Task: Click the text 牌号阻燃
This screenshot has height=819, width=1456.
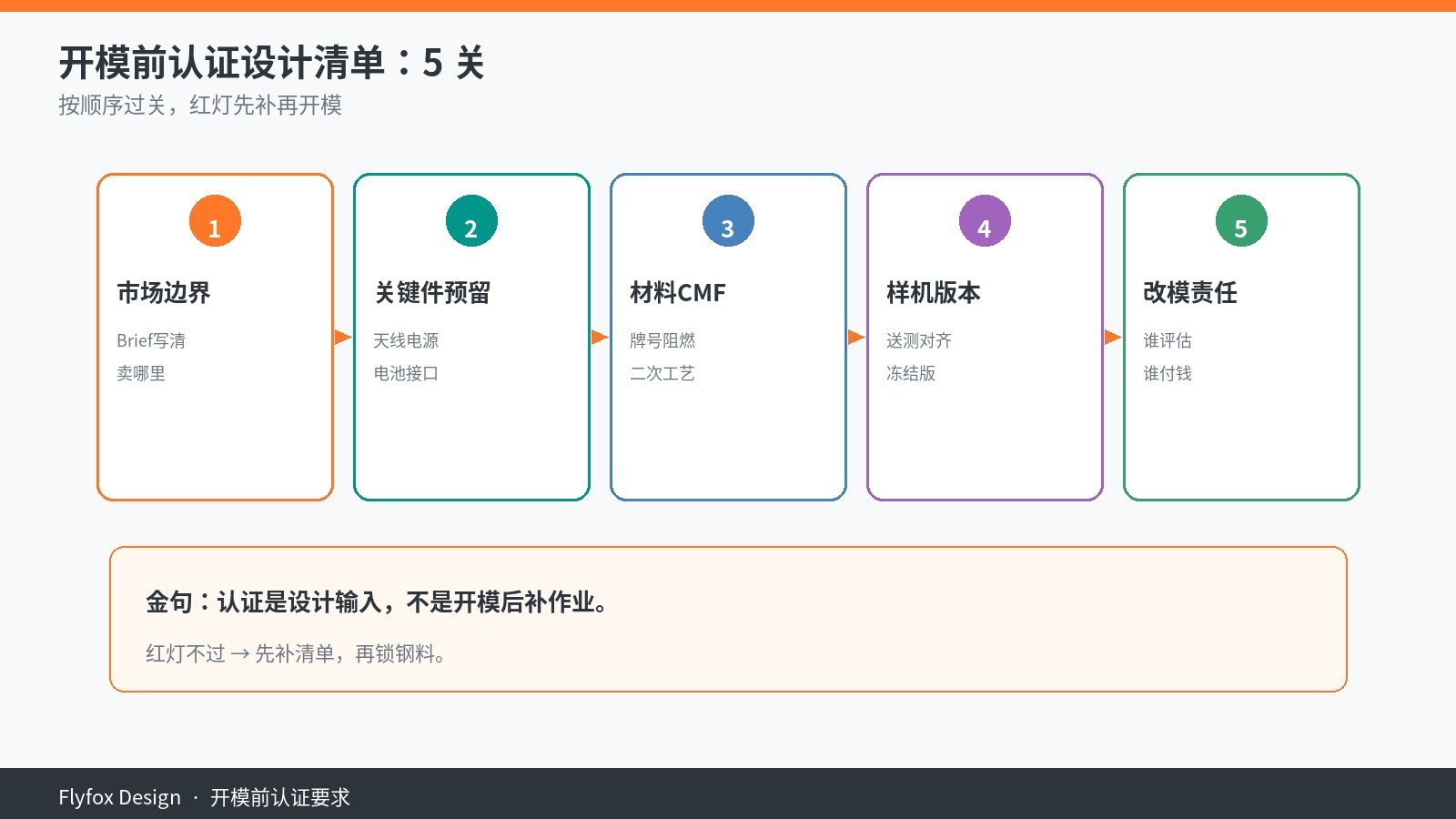Action: (x=662, y=340)
